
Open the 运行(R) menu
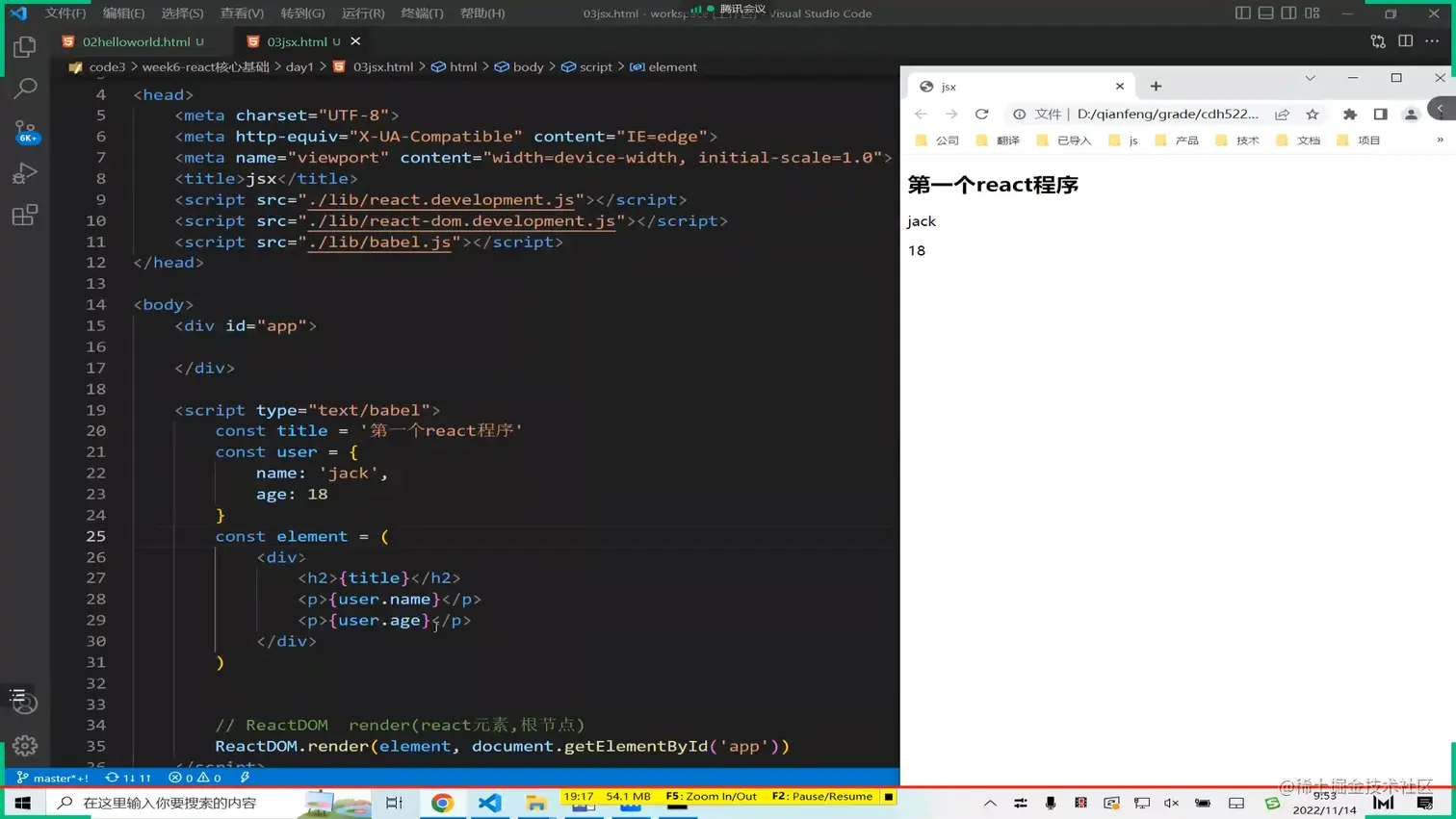click(363, 13)
